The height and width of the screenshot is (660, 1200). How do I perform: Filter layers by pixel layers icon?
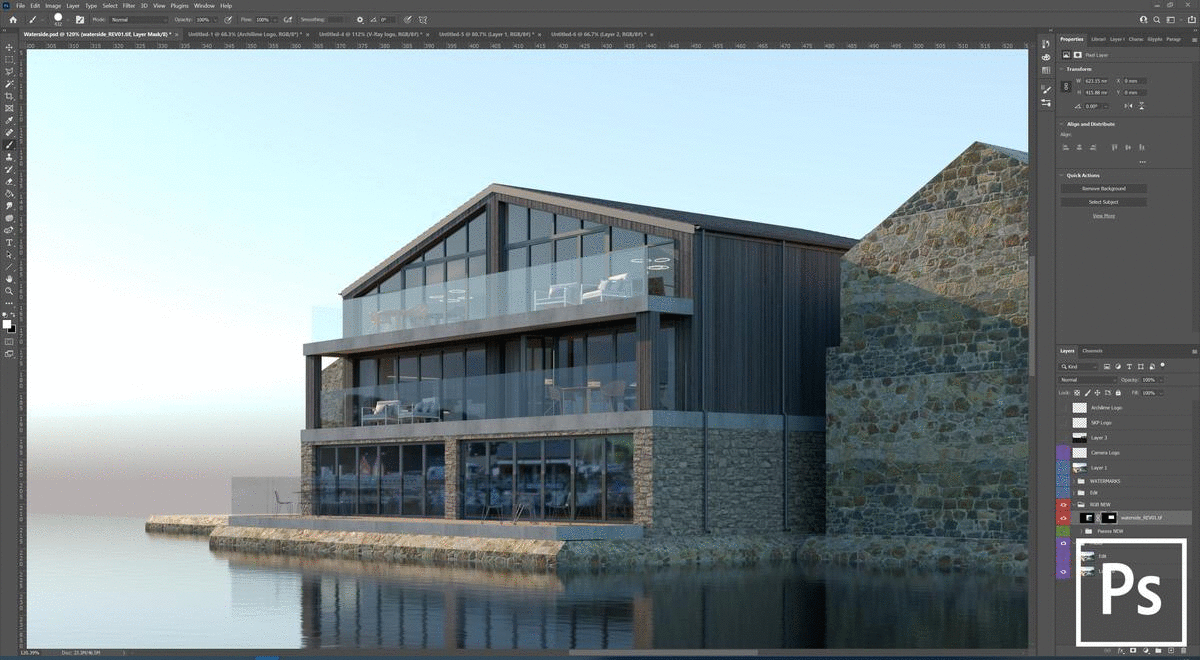[1107, 367]
